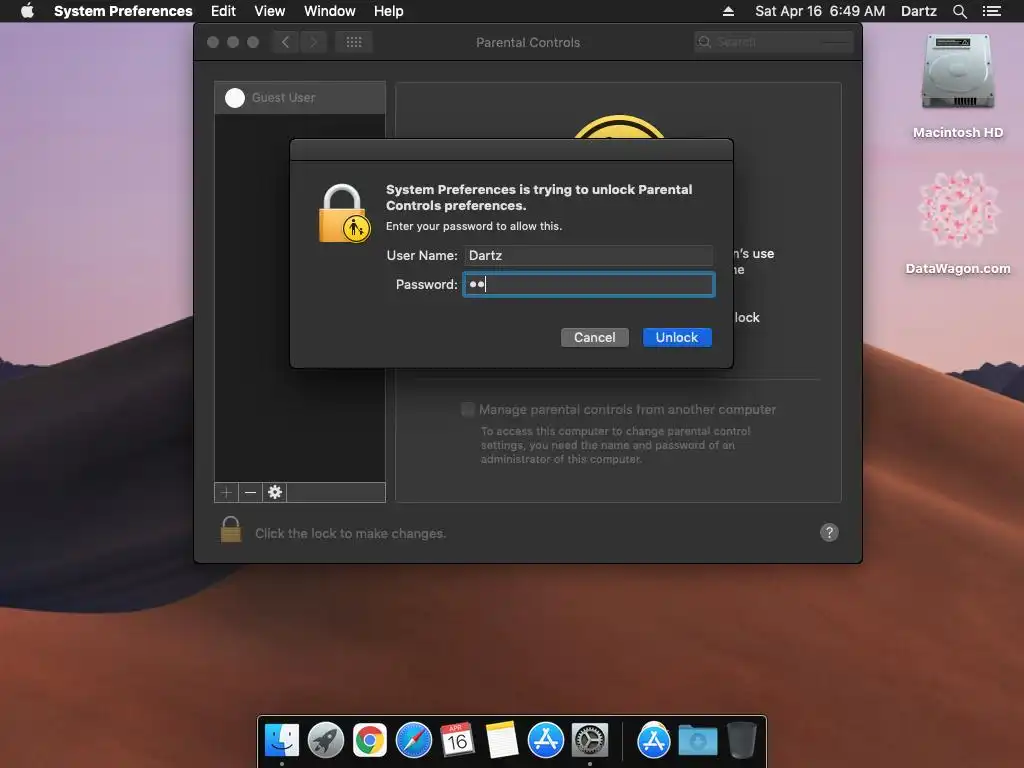Open the View menu
Image resolution: width=1024 pixels, height=768 pixels.
(270, 11)
